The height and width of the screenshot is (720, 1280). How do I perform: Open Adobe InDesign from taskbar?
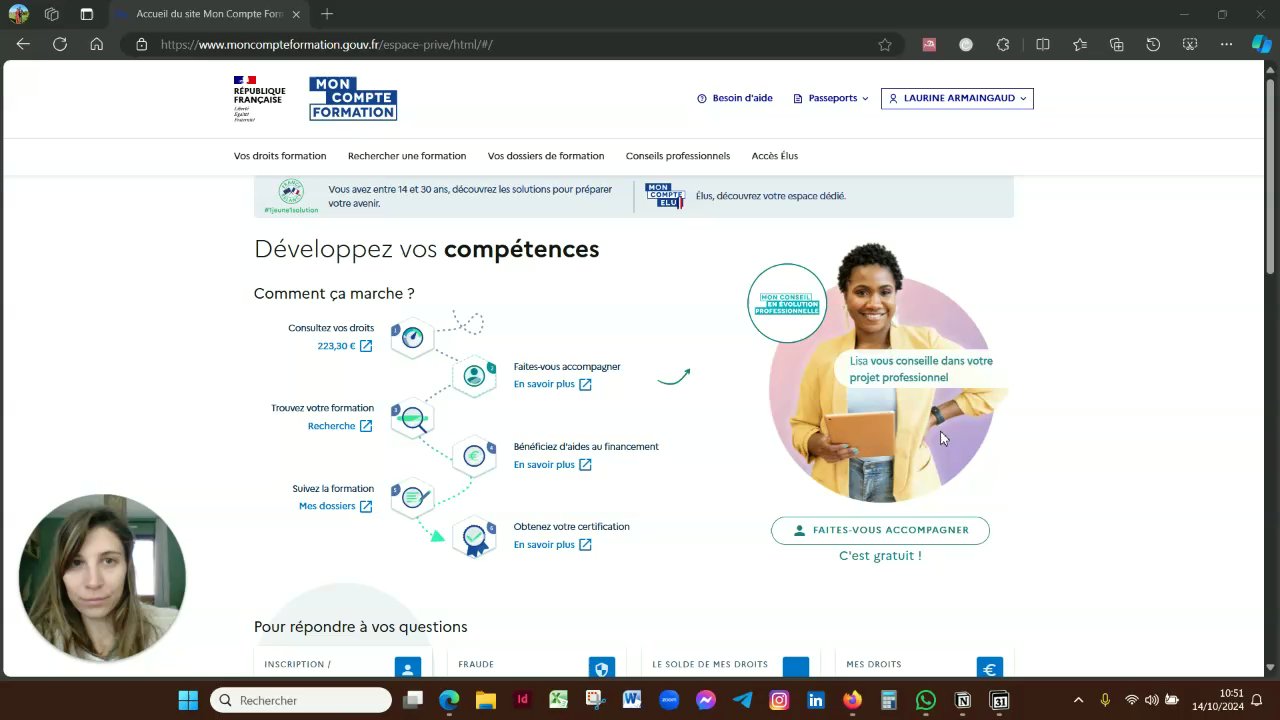pyautogui.click(x=522, y=700)
